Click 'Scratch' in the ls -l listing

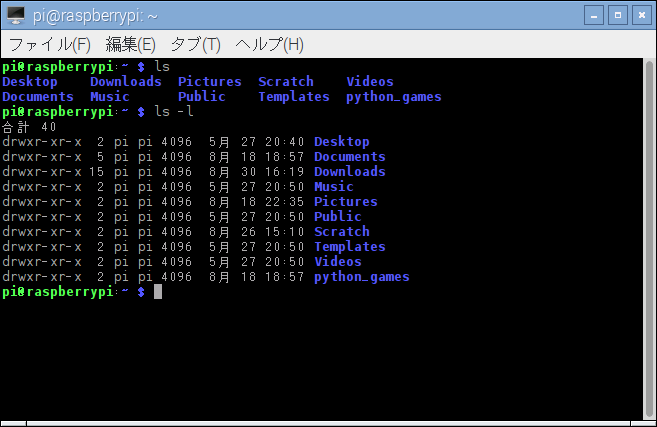pos(342,232)
